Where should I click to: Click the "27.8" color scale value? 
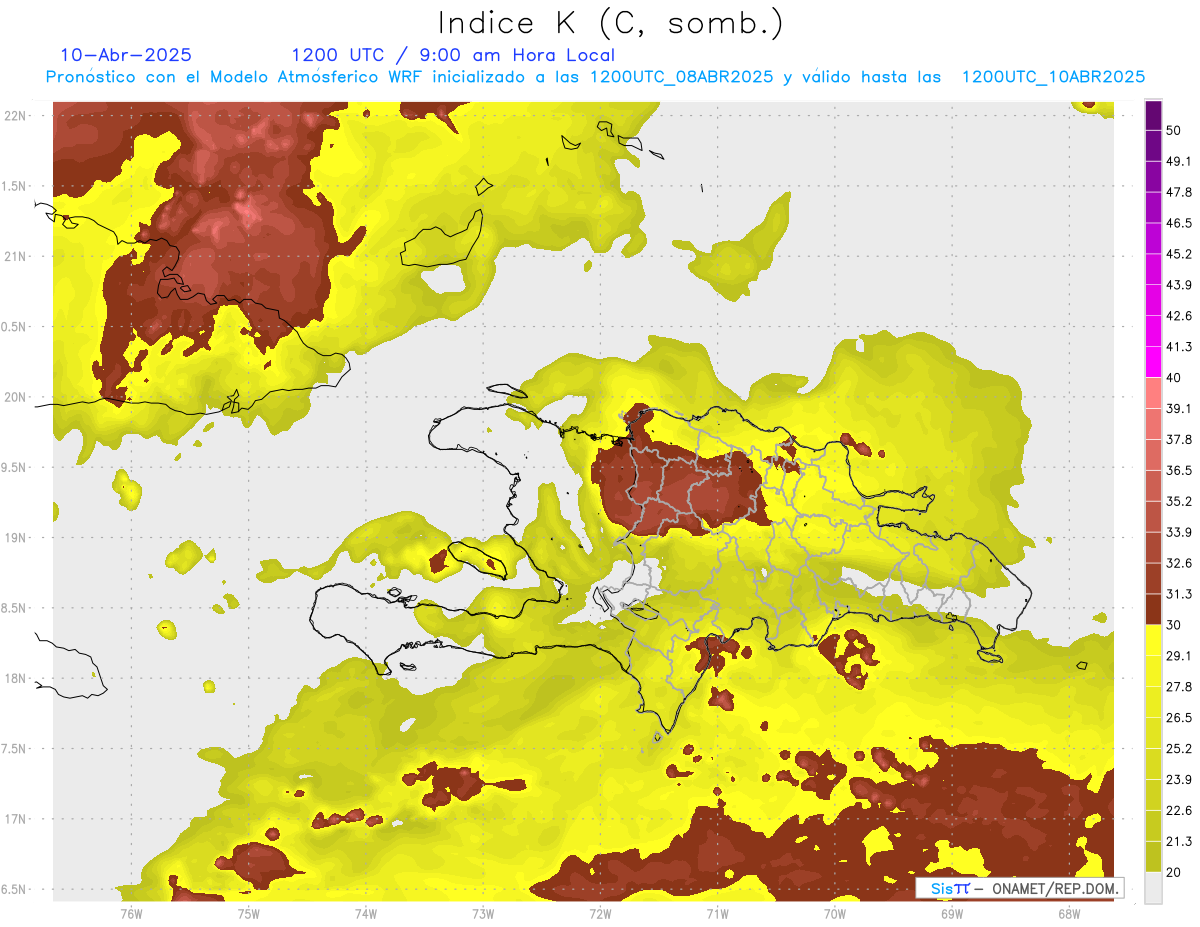tap(1179, 688)
